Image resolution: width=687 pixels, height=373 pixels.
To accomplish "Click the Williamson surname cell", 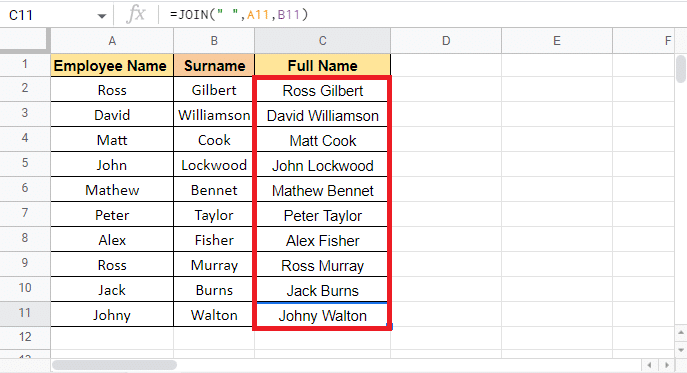I will [214, 115].
